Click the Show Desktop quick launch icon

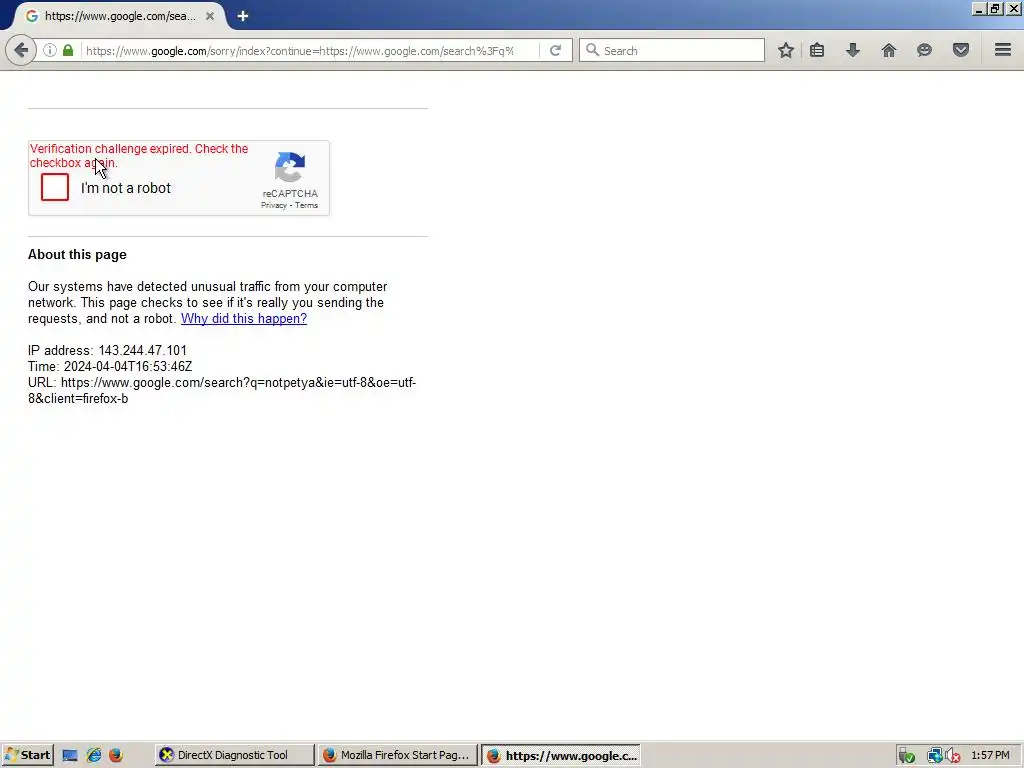[70, 756]
